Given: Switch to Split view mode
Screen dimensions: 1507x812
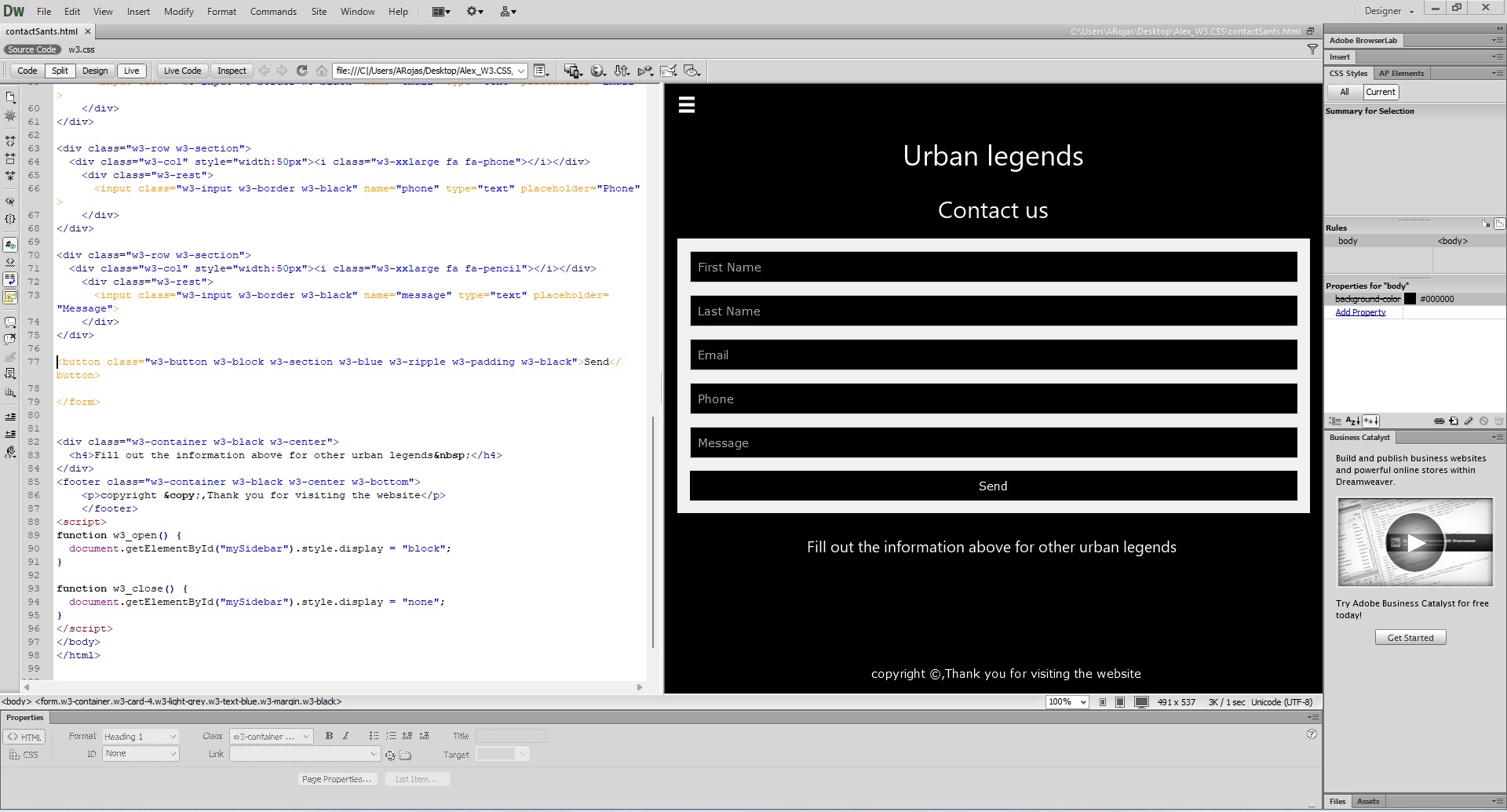Looking at the screenshot, I should (60, 71).
